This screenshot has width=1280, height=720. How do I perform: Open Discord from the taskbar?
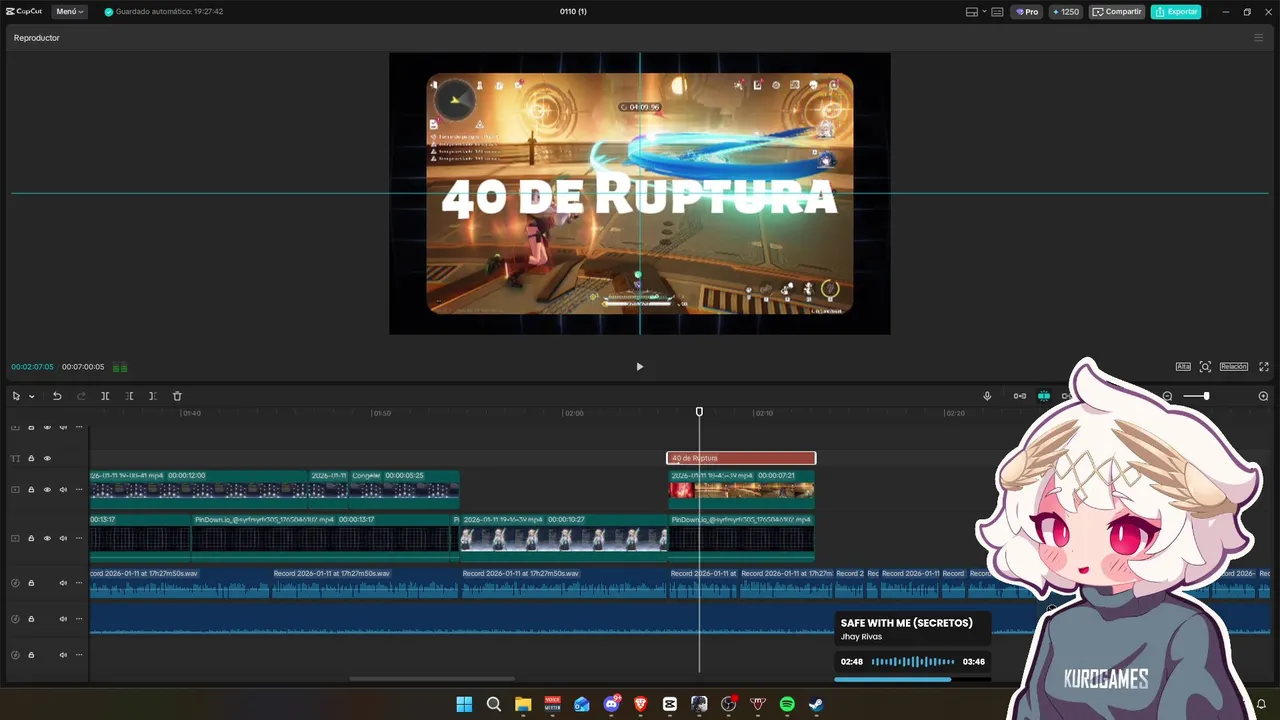[x=611, y=704]
